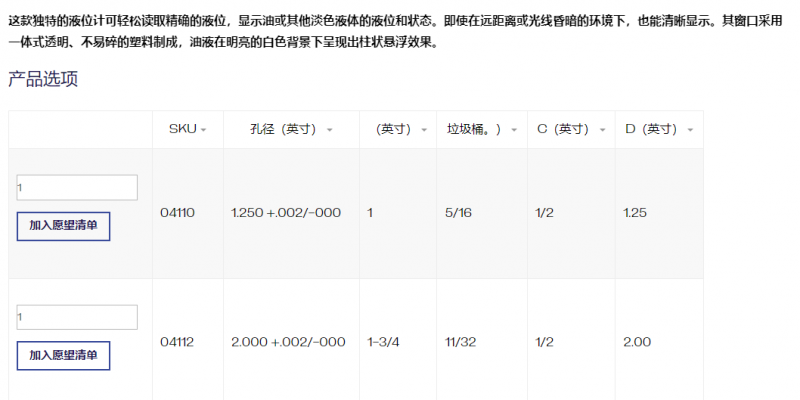
Task: Click the 1.25 value in D column
Action: click(x=636, y=212)
